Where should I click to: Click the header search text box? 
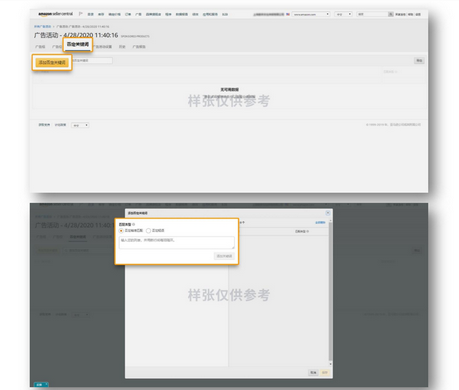coord(372,14)
